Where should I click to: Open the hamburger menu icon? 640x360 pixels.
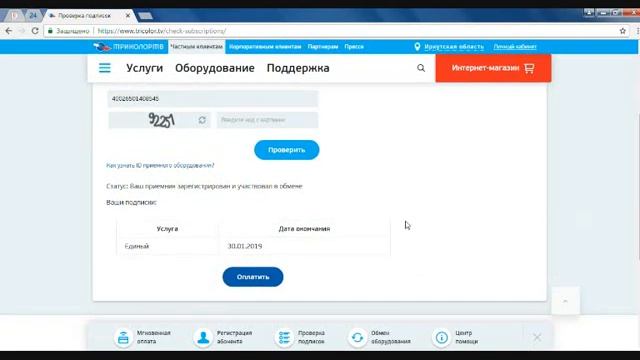coord(104,68)
